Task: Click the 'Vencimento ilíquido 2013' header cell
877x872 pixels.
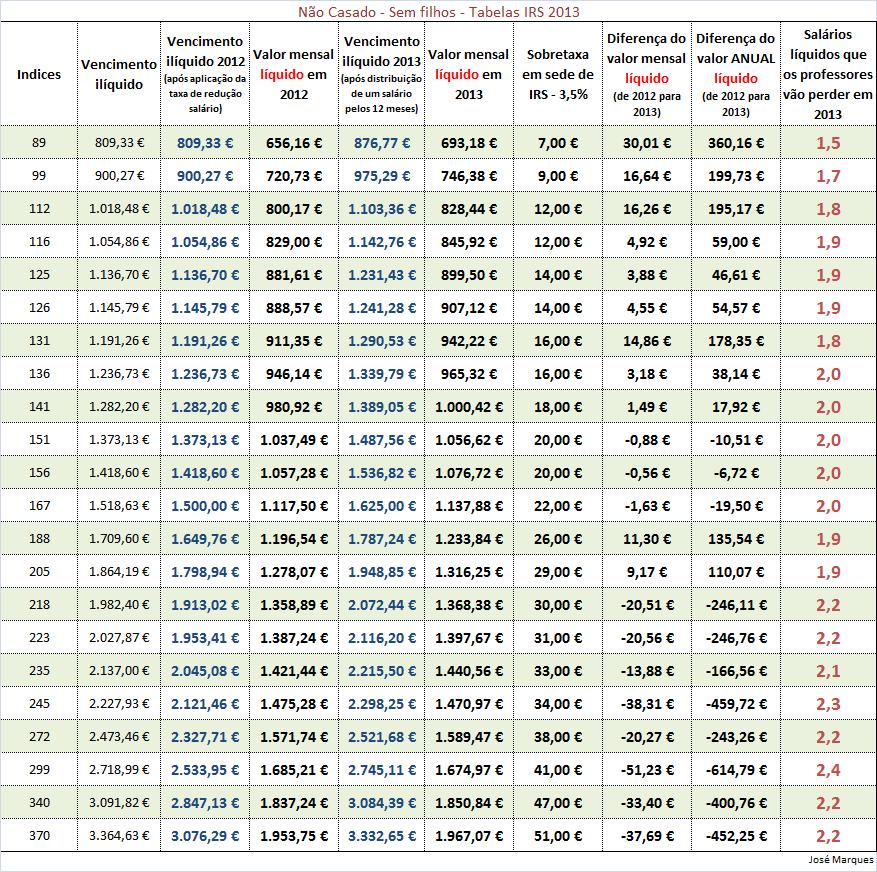Action: (x=381, y=74)
